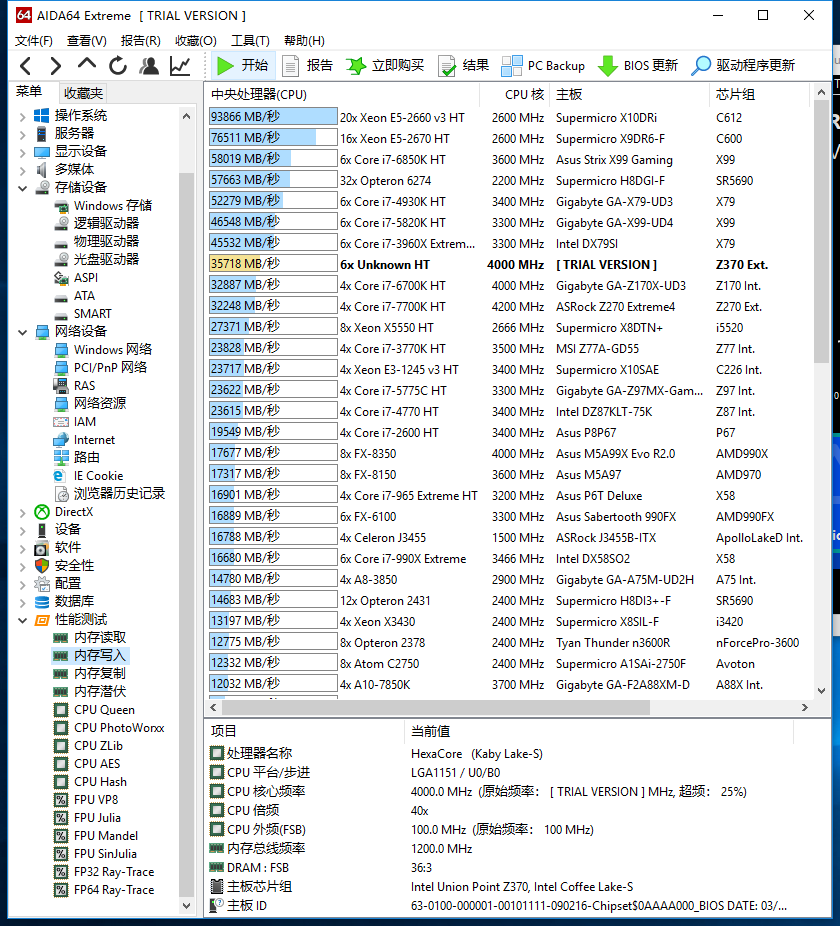Sort by the CPU 核 column header
The height and width of the screenshot is (926, 840).
pos(515,94)
